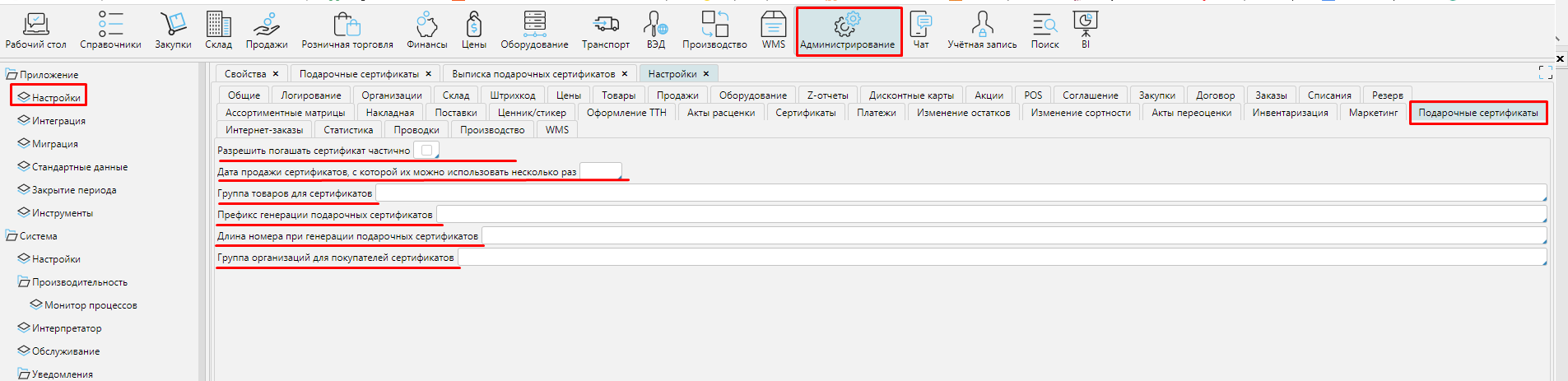Viewport: 1568px width, 381px height.
Task: Collapse the Система tree folder
Action: pyautogui.click(x=12, y=236)
